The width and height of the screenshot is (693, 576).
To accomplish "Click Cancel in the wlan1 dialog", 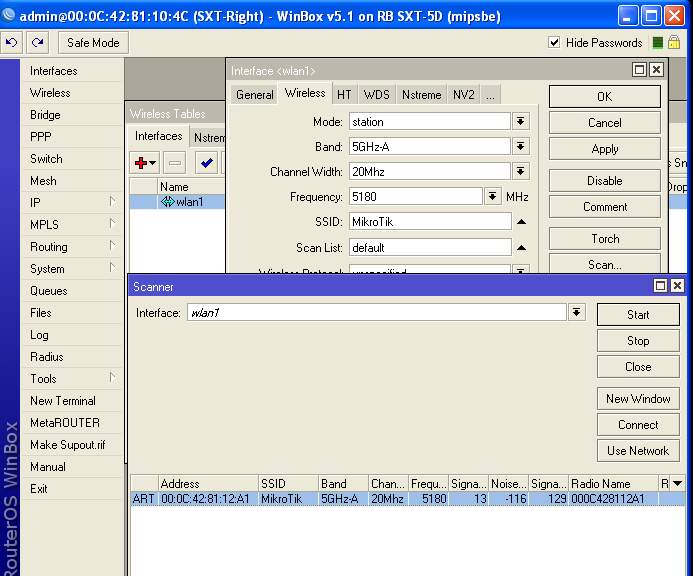I will pyautogui.click(x=605, y=122).
